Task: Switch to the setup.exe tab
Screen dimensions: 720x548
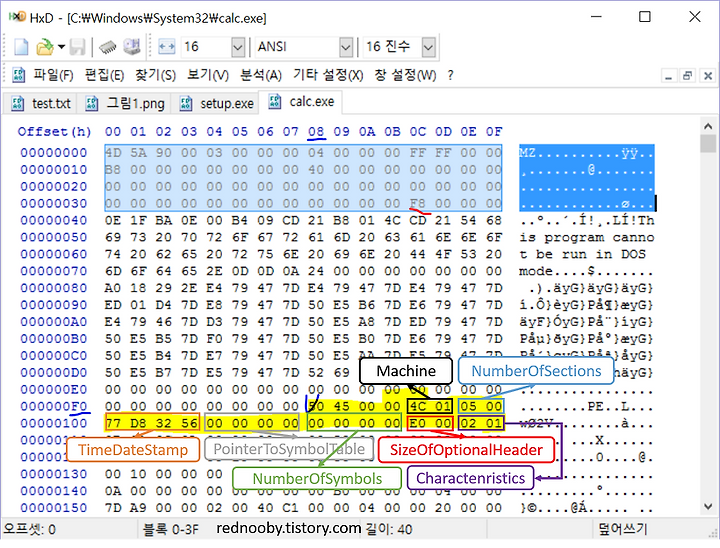Action: point(216,103)
